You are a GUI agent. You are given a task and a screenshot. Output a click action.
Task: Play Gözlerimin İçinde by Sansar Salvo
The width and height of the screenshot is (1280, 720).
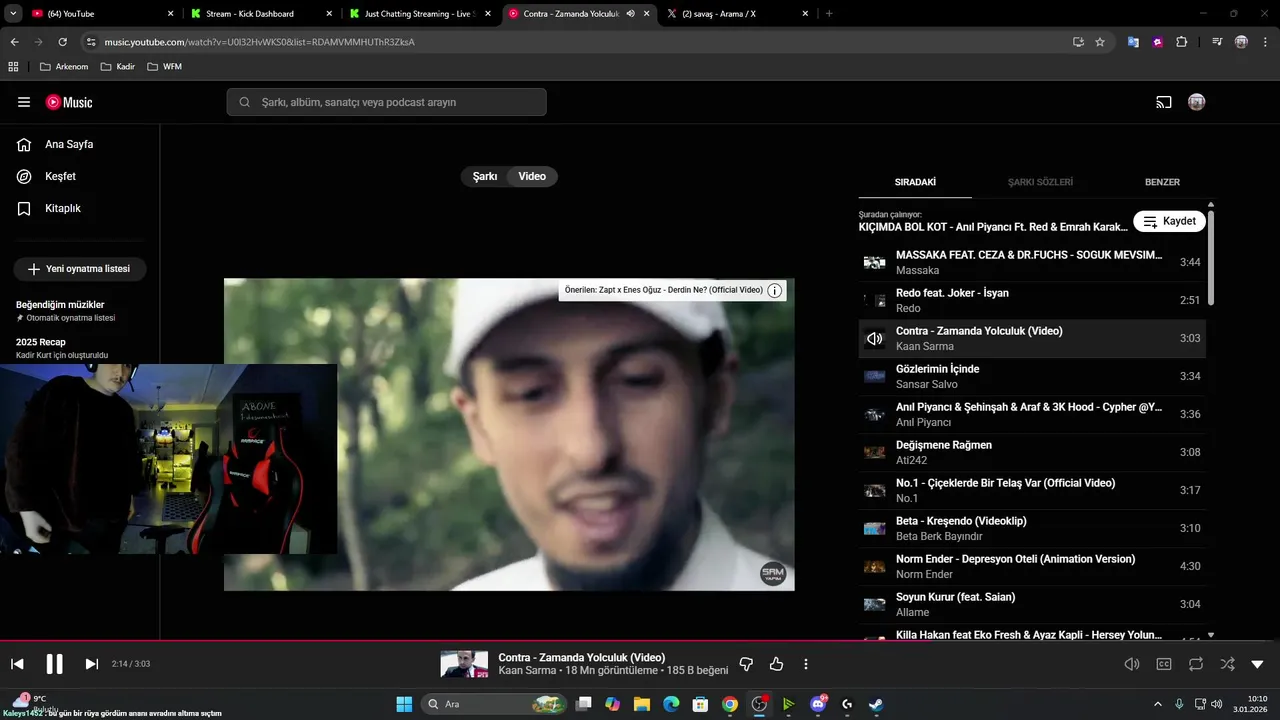tap(1032, 376)
